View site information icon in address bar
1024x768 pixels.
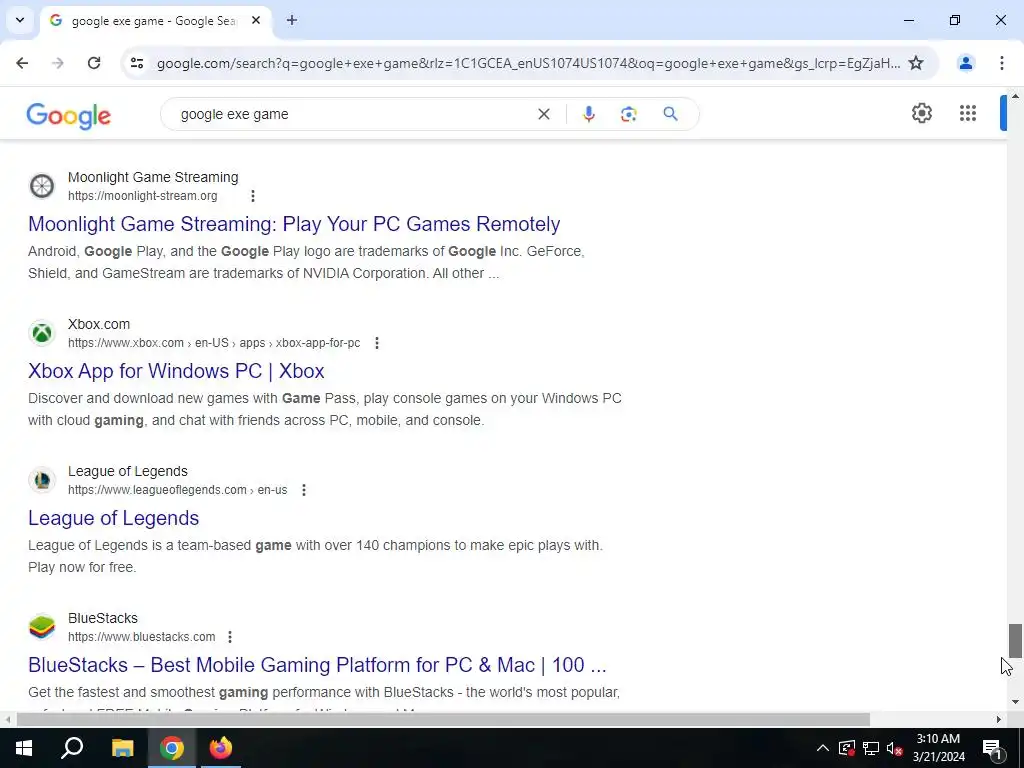[136, 63]
